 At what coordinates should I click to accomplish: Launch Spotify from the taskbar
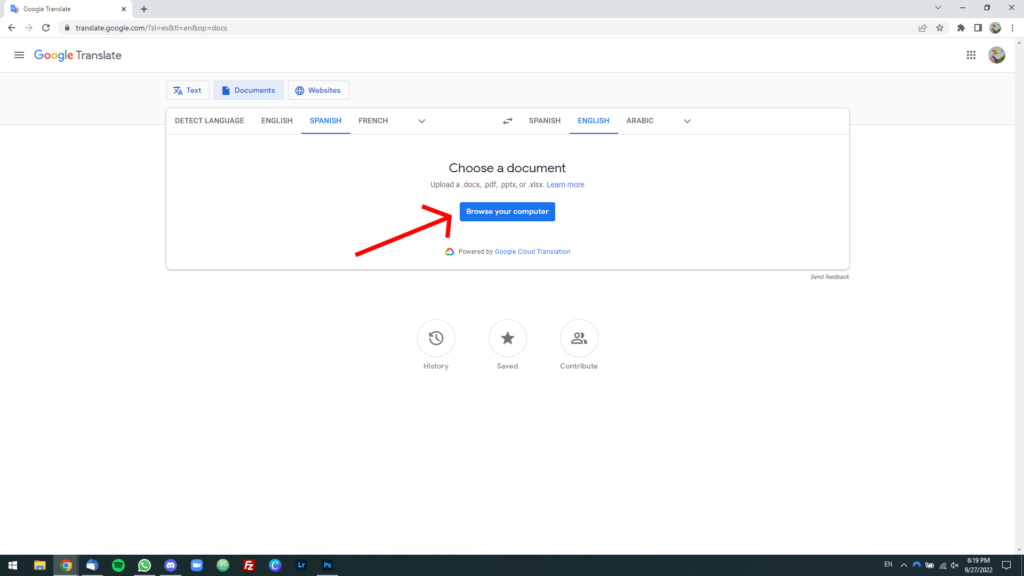118,566
